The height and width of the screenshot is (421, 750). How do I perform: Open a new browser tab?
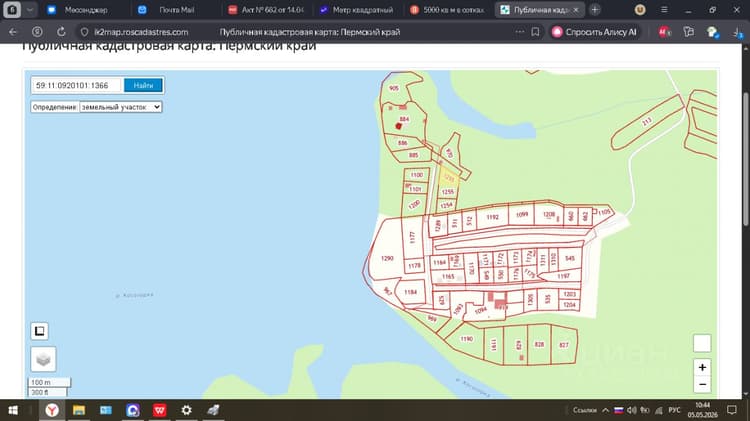click(x=595, y=10)
